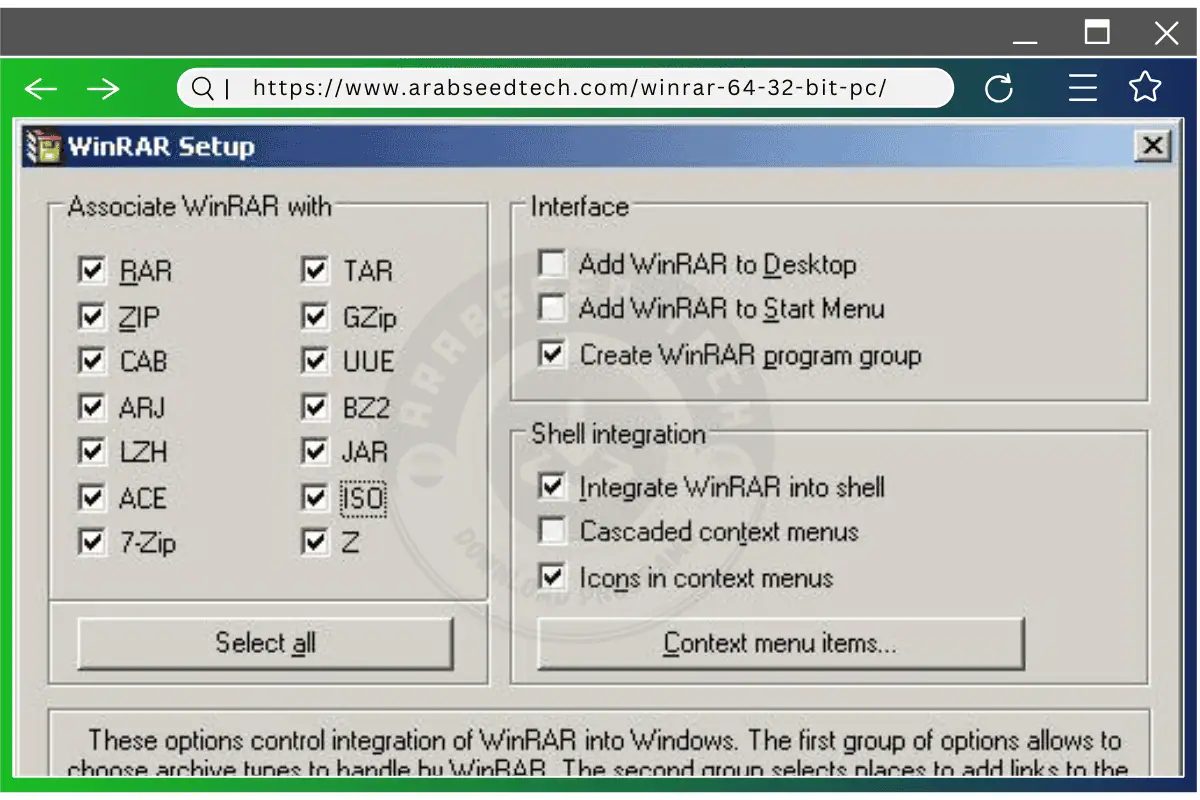The height and width of the screenshot is (800, 1200).
Task: Uncheck Integrate WinRAR into shell
Action: pos(552,485)
